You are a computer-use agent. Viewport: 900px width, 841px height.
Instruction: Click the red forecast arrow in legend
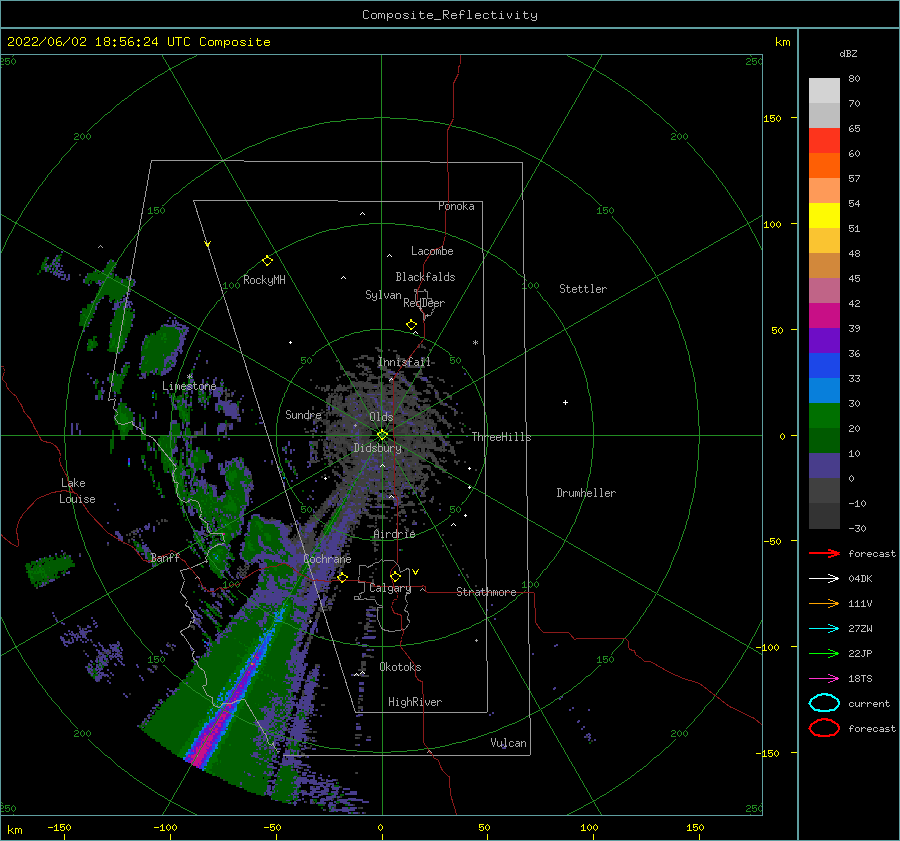[824, 553]
